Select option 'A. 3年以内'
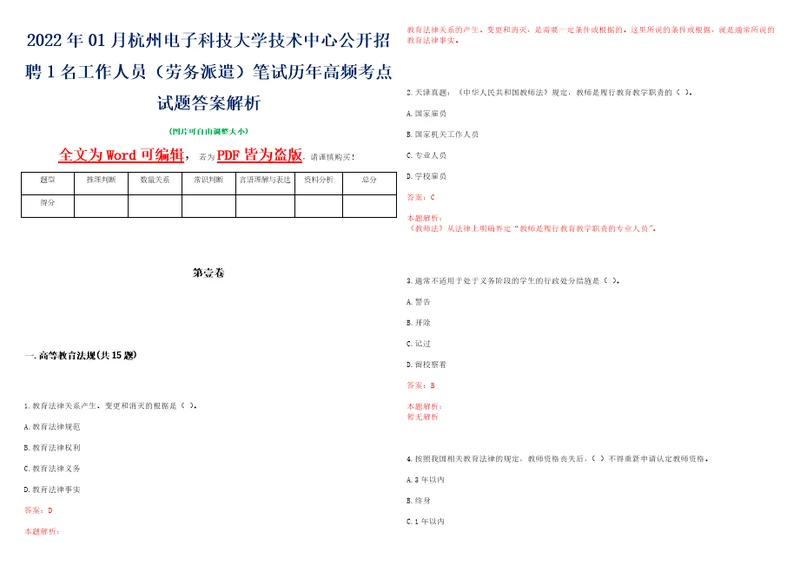Viewport: 800px width, 565px height. 425,480
